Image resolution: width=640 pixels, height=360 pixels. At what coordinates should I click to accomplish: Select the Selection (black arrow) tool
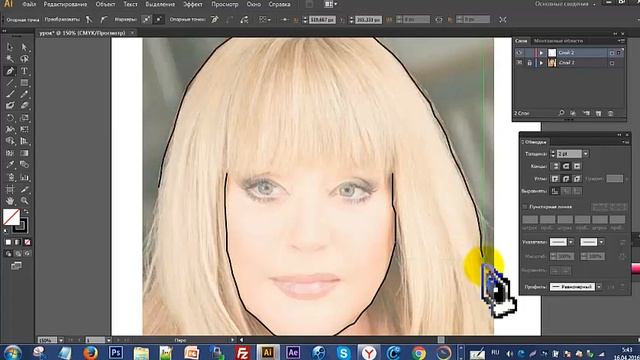click(x=10, y=47)
